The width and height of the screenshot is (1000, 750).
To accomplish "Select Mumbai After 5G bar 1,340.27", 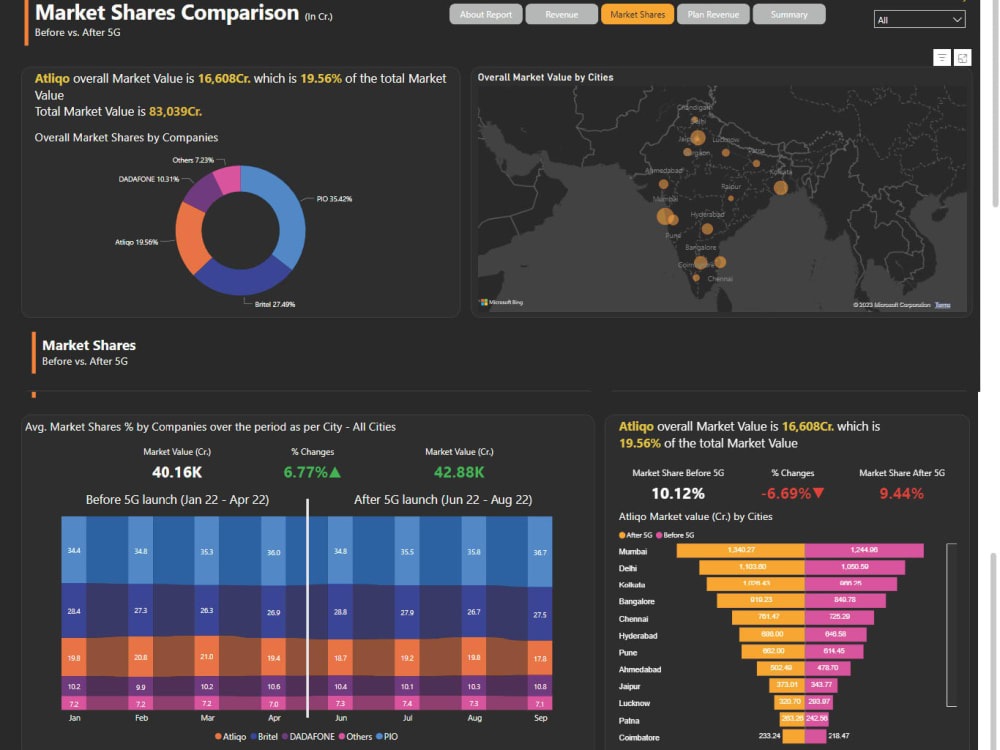I will 740,550.
